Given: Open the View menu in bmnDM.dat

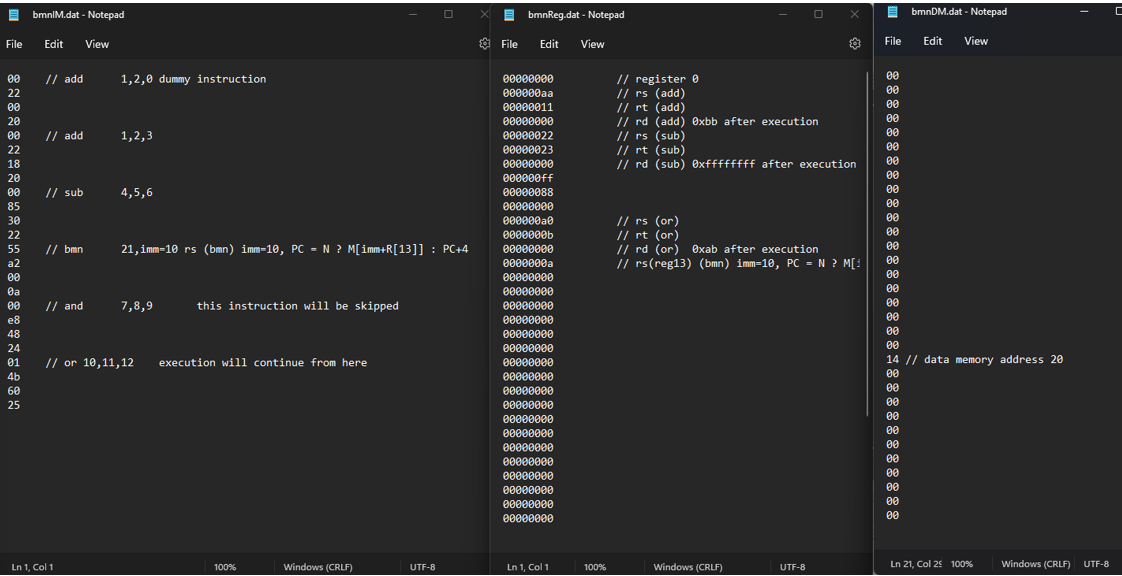Looking at the screenshot, I should (975, 41).
